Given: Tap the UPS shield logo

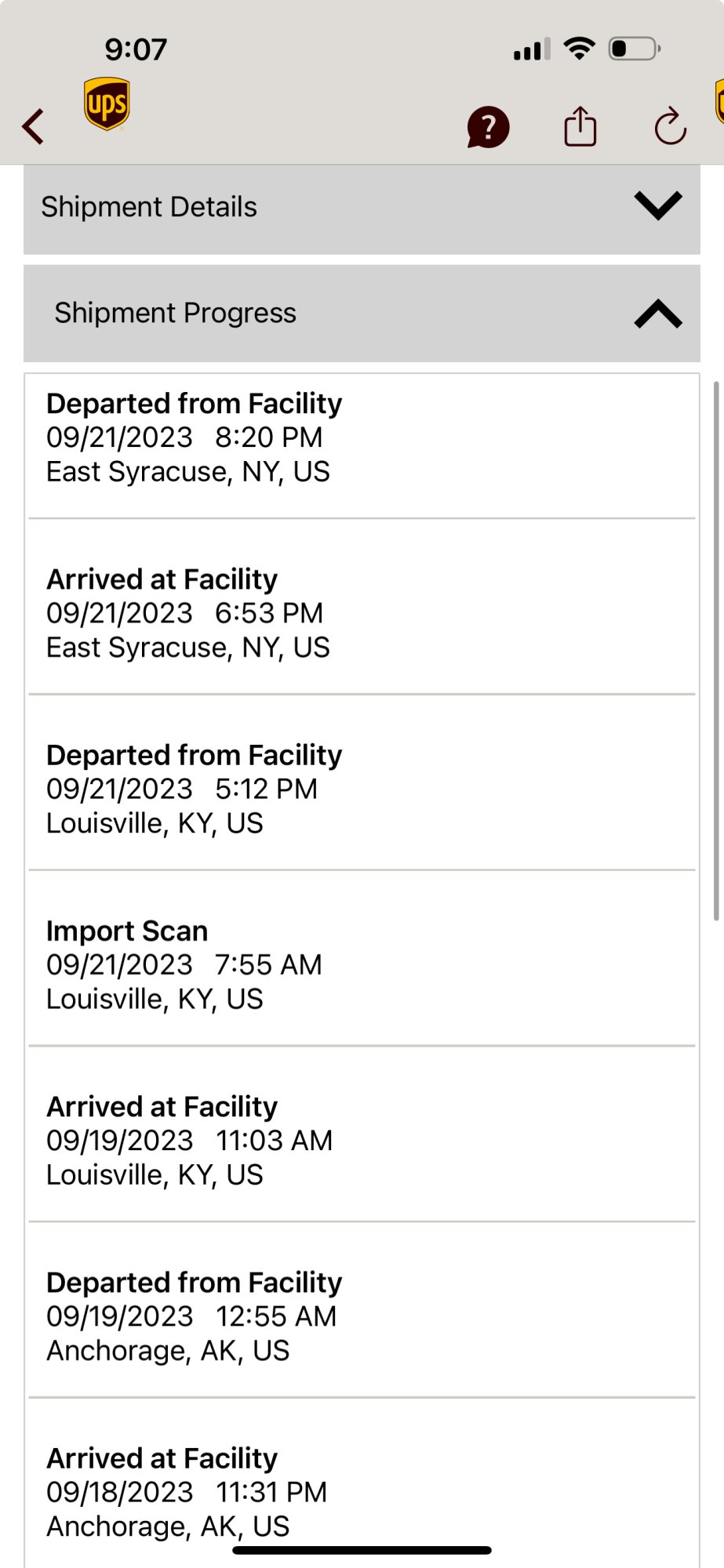Looking at the screenshot, I should [x=107, y=103].
